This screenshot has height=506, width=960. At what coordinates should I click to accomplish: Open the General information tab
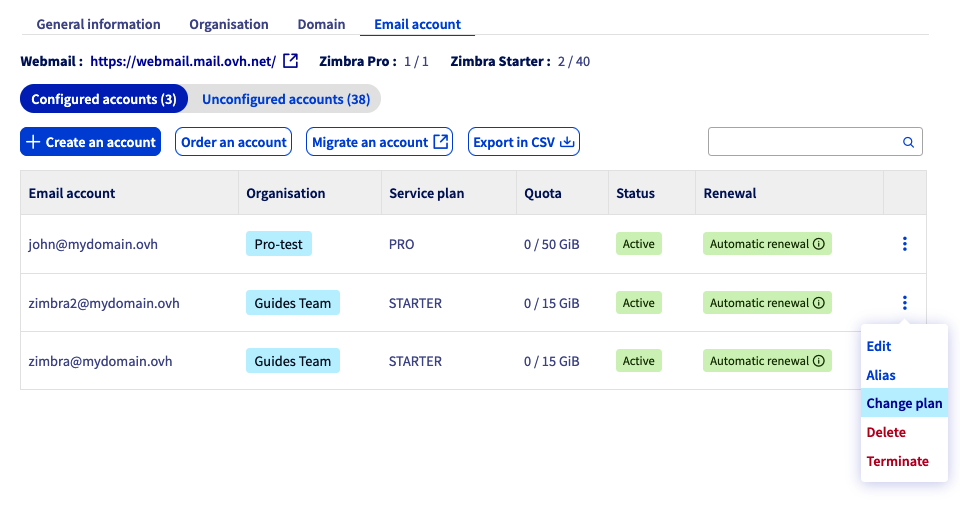pos(98,24)
